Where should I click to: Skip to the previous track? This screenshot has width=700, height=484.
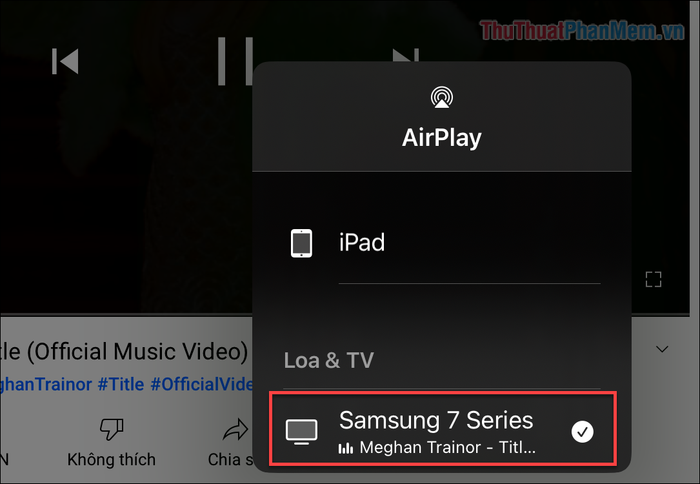[x=65, y=61]
